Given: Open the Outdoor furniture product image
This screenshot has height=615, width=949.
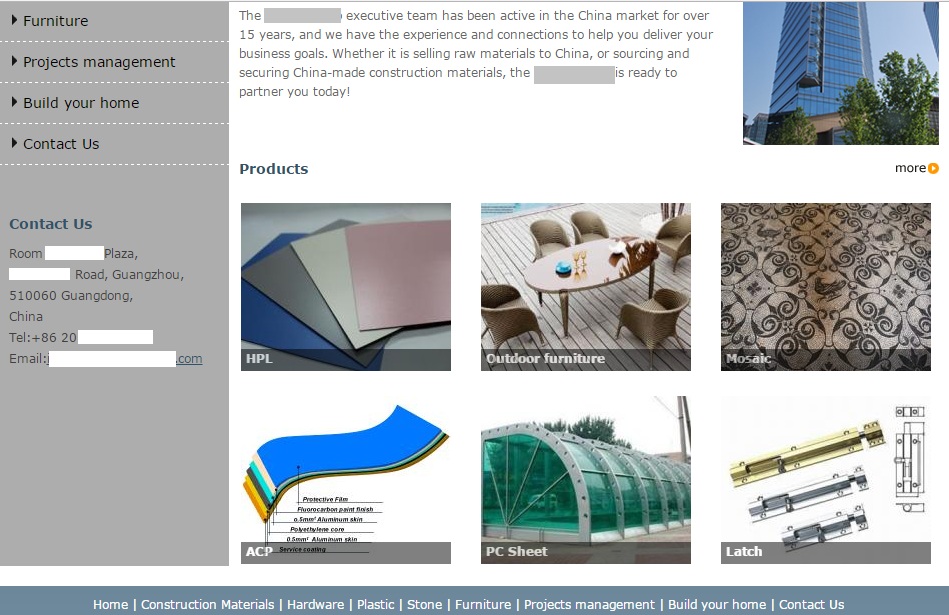Looking at the screenshot, I should pos(585,287).
